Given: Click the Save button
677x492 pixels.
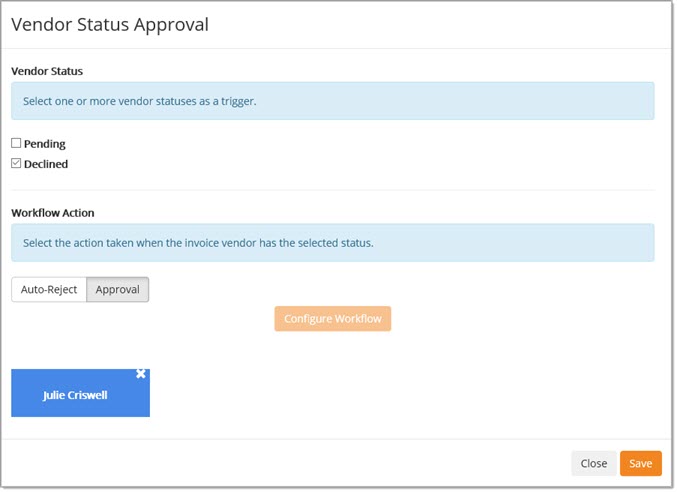Looking at the screenshot, I should (x=641, y=464).
